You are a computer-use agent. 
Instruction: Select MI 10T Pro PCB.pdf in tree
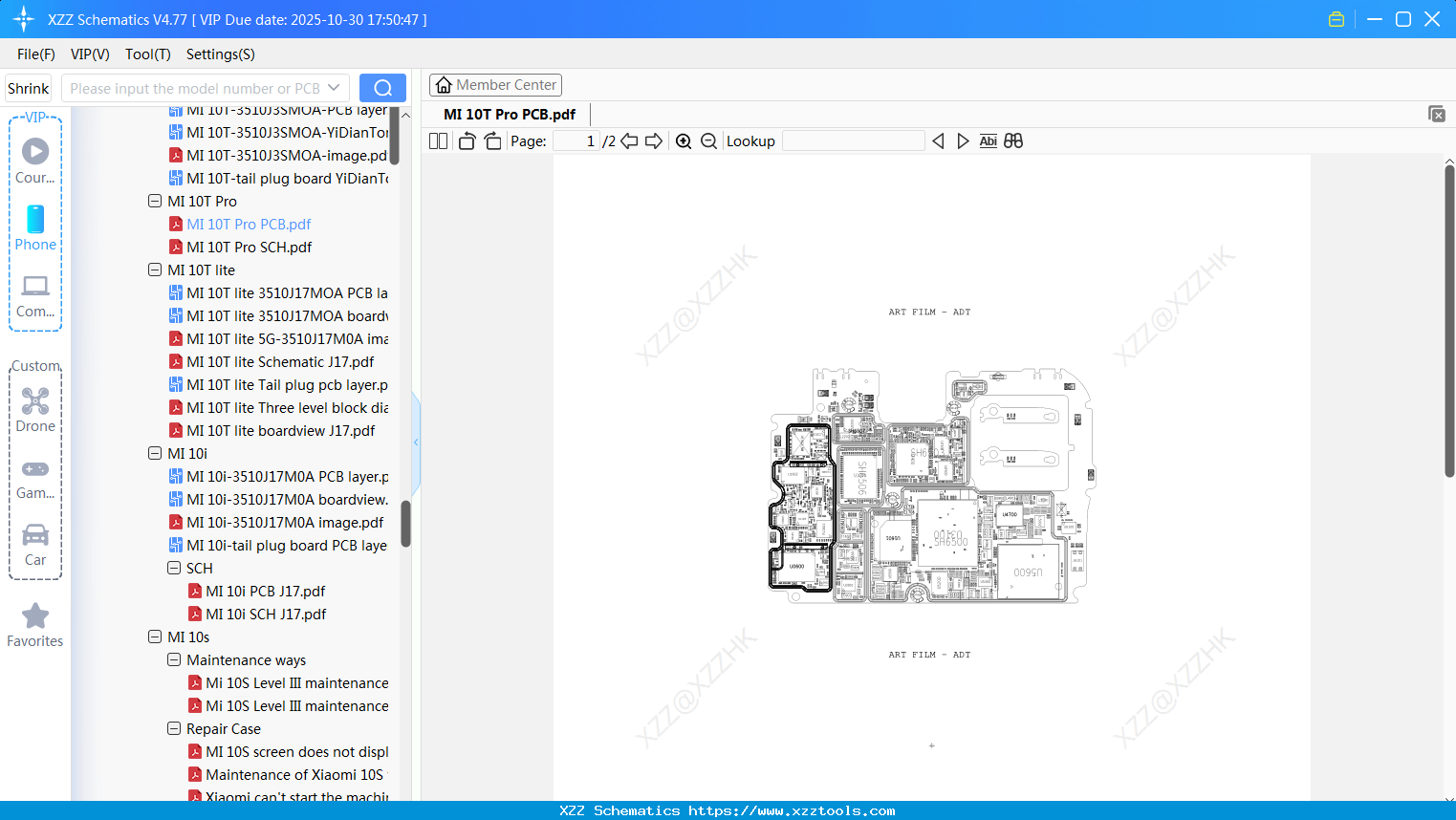pyautogui.click(x=249, y=224)
